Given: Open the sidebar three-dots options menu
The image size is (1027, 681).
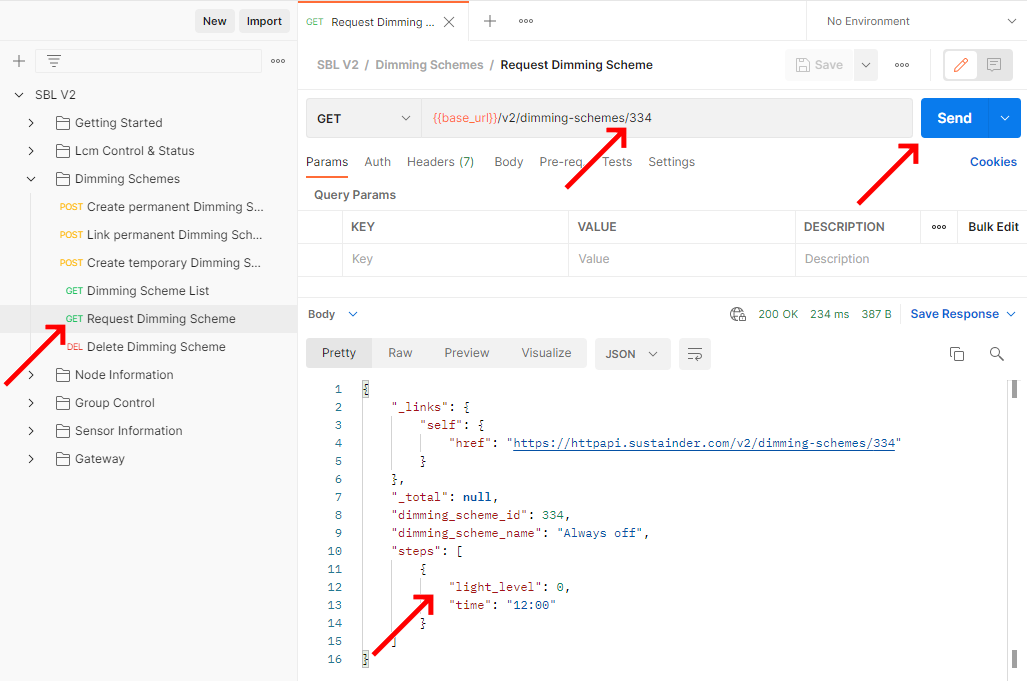Looking at the screenshot, I should click(278, 61).
